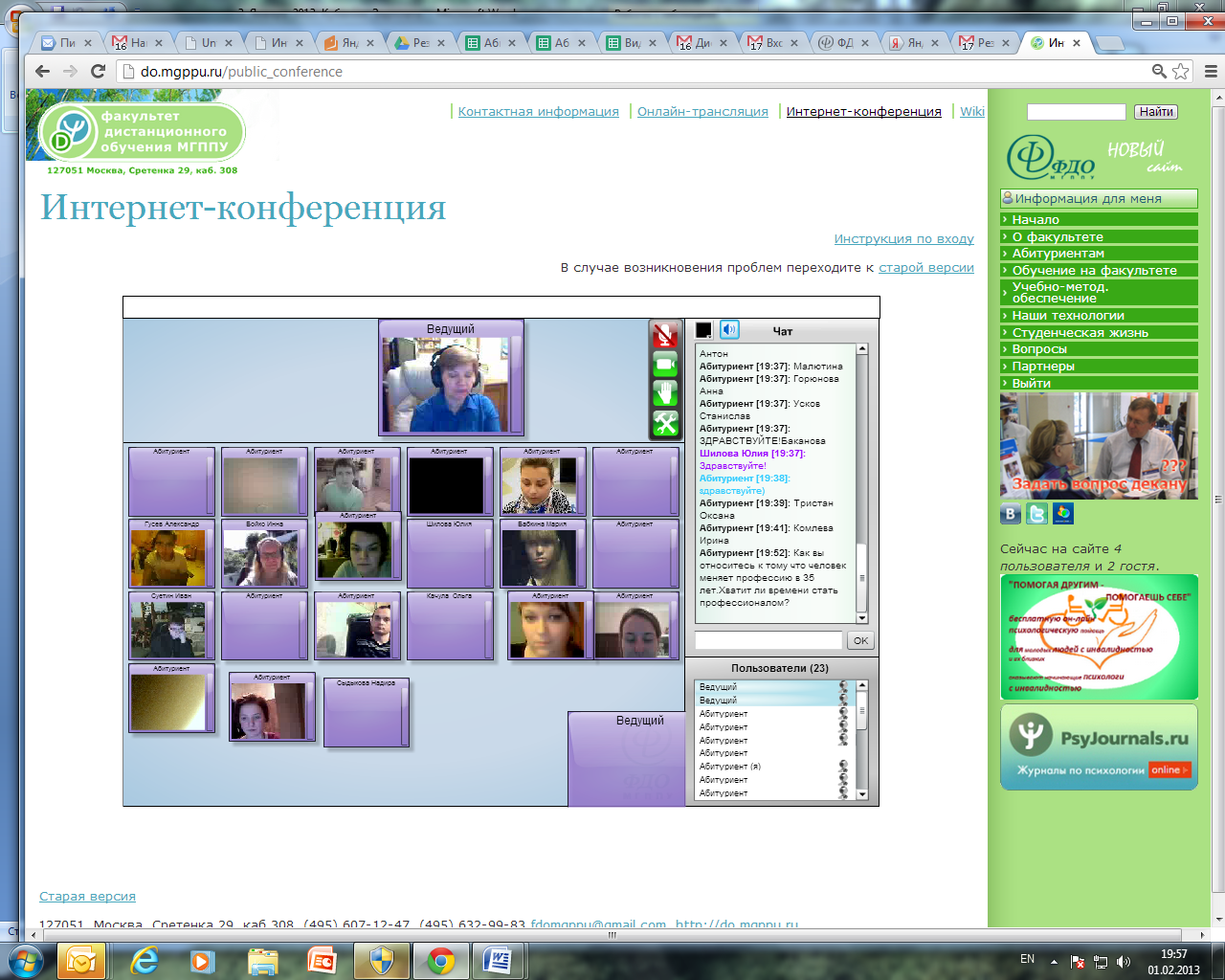Pick chat text color black swatch
This screenshot has height=980, width=1225.
point(703,330)
